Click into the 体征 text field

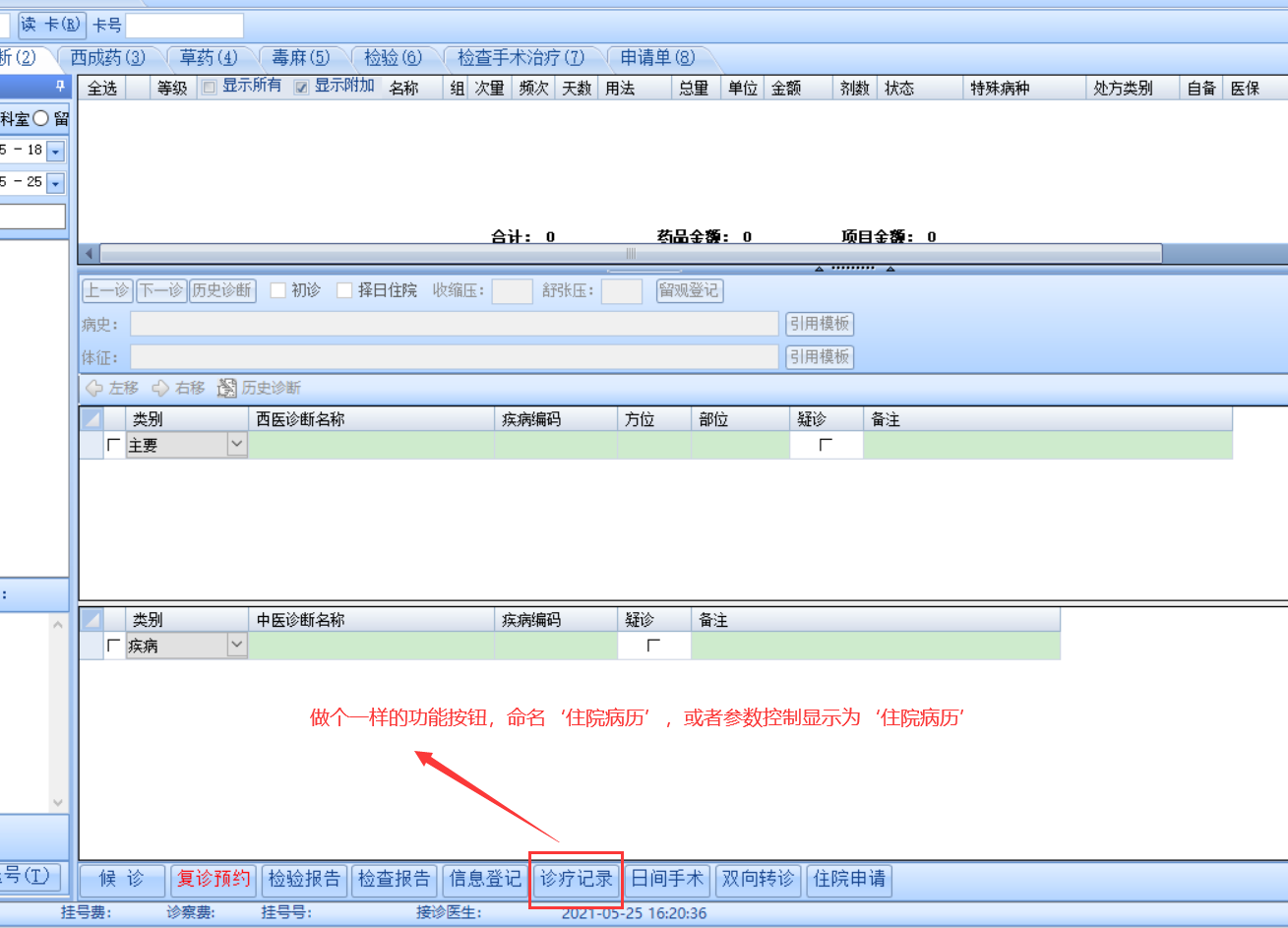(455, 357)
